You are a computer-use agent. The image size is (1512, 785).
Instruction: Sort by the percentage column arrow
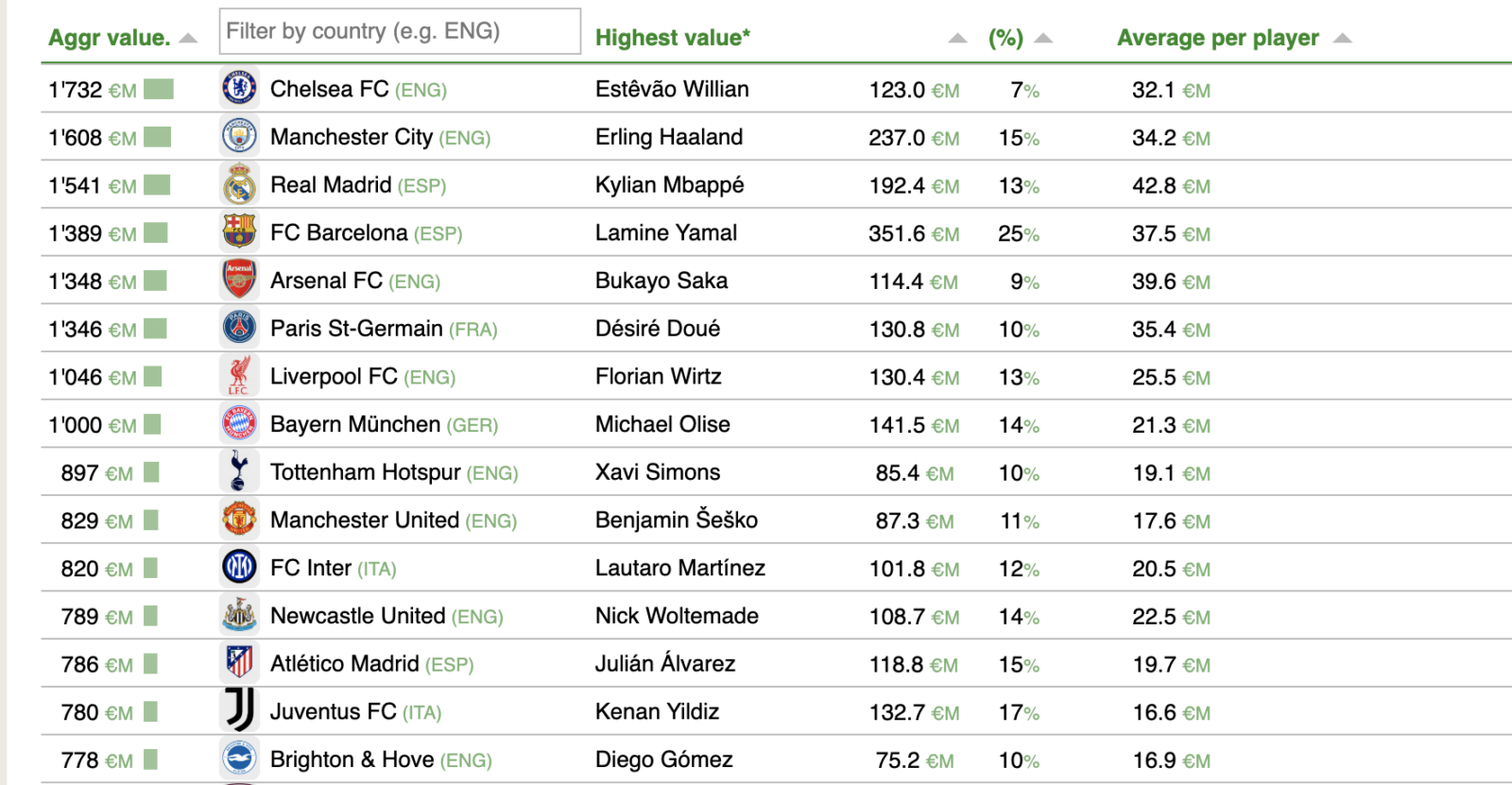tap(1043, 39)
